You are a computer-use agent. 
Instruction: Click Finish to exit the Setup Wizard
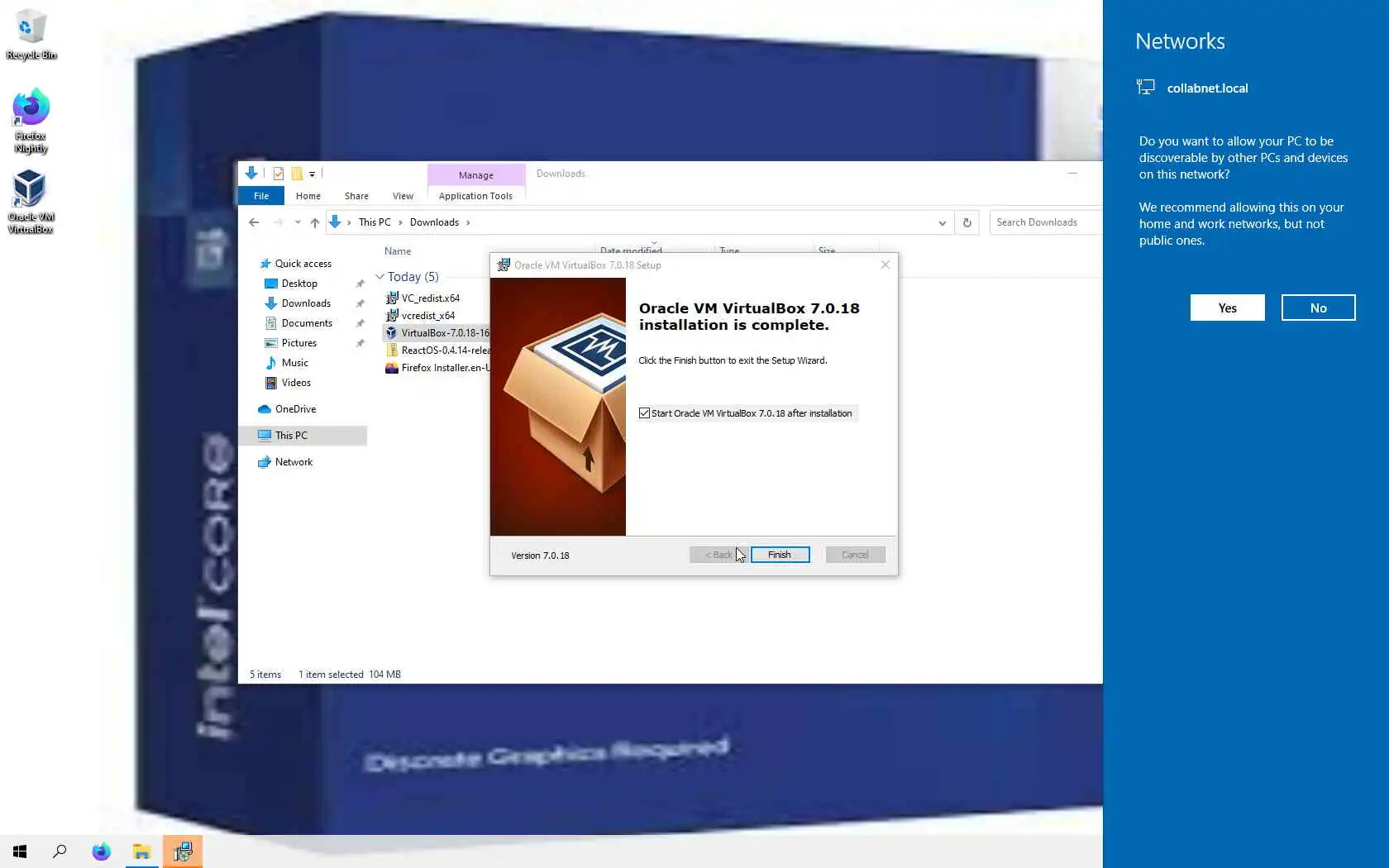(x=780, y=555)
